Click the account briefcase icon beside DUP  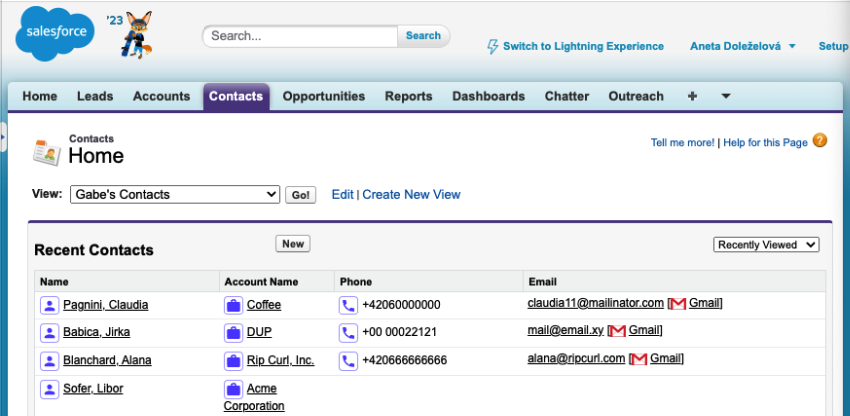pos(233,332)
